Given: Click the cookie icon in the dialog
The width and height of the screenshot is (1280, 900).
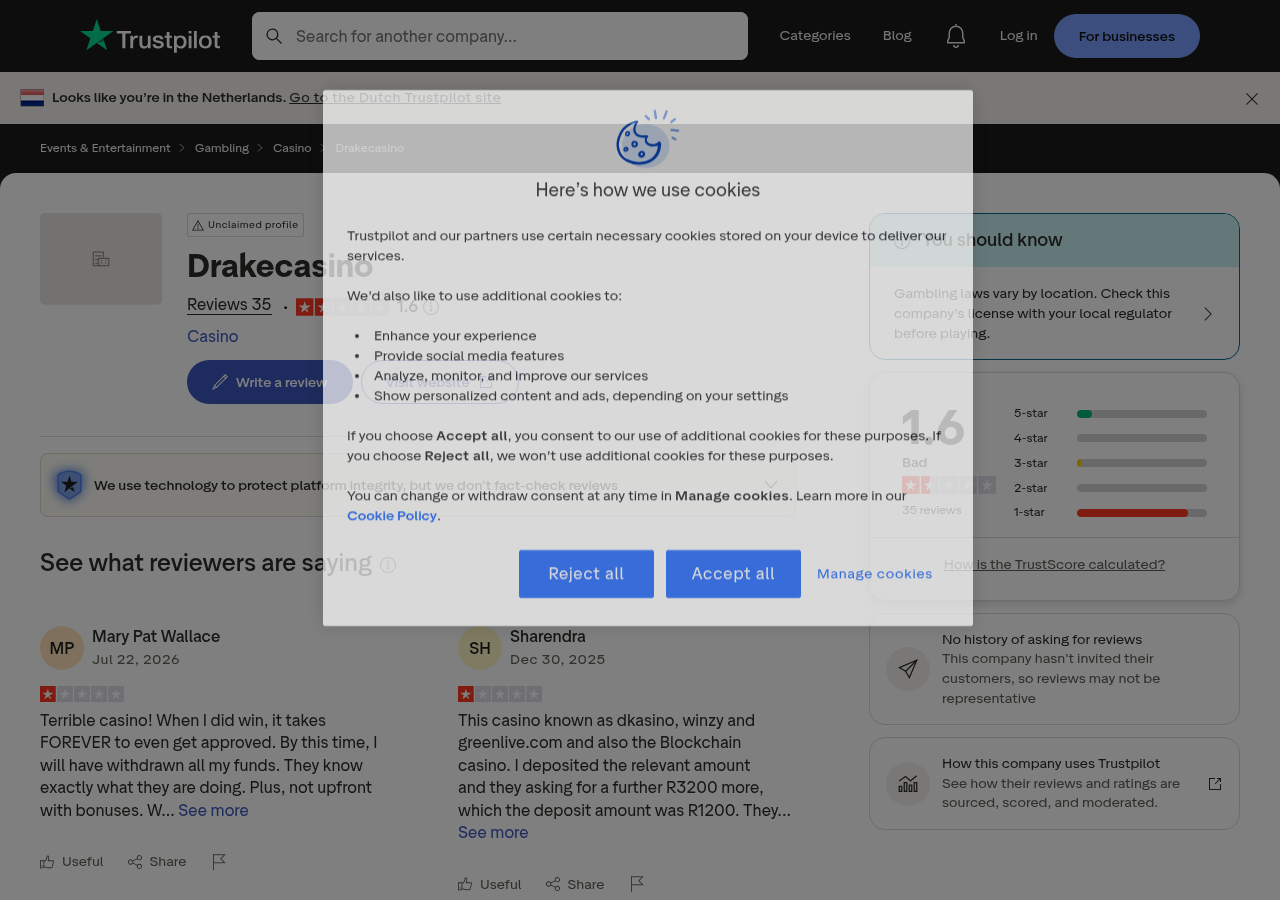Looking at the screenshot, I should coord(647,139).
